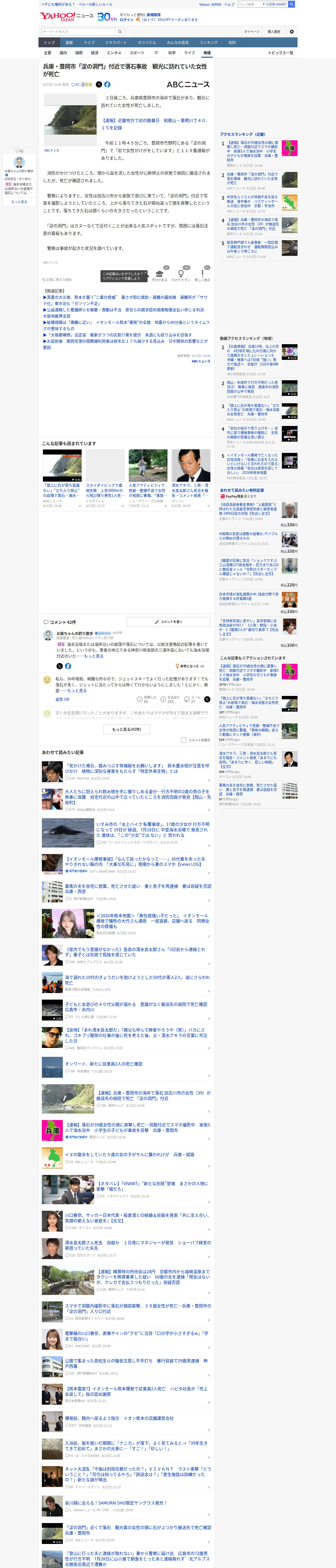Click the Yahoo! JAPAN News logo
336x1568 pixels.
(66, 16)
